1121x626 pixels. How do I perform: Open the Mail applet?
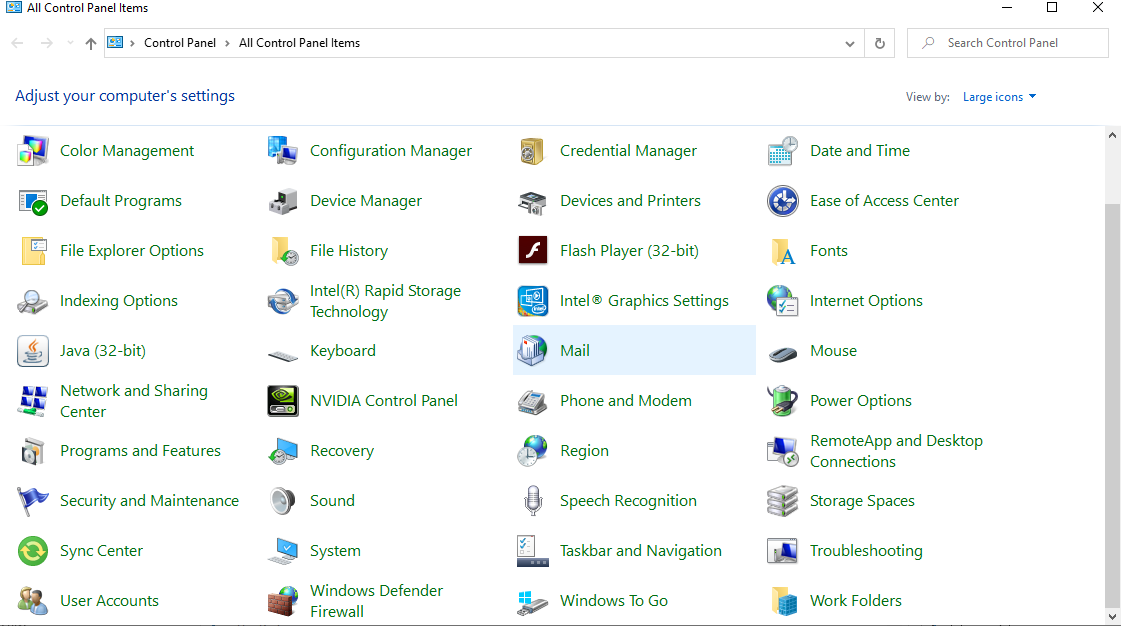coord(573,350)
